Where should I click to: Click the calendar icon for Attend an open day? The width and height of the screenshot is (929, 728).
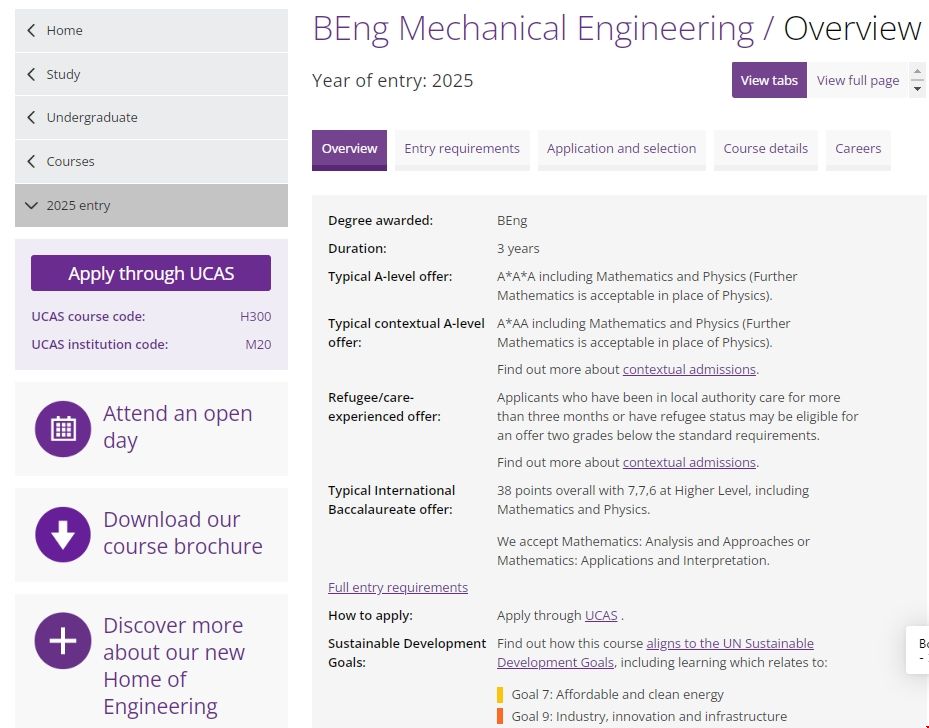pos(62,427)
